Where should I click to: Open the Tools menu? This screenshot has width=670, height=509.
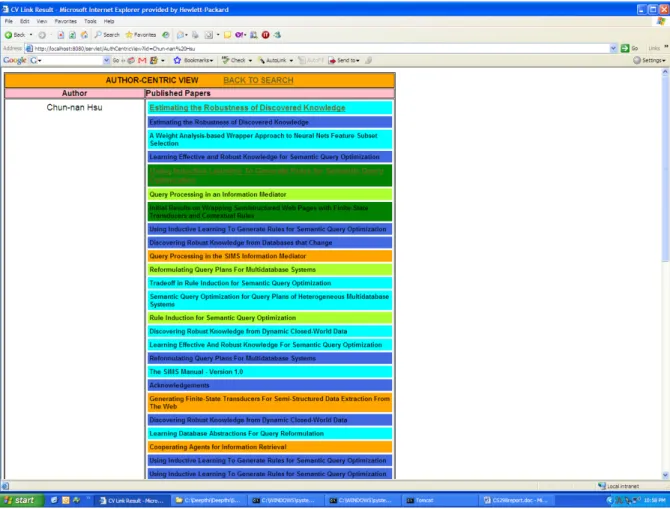[90, 21]
